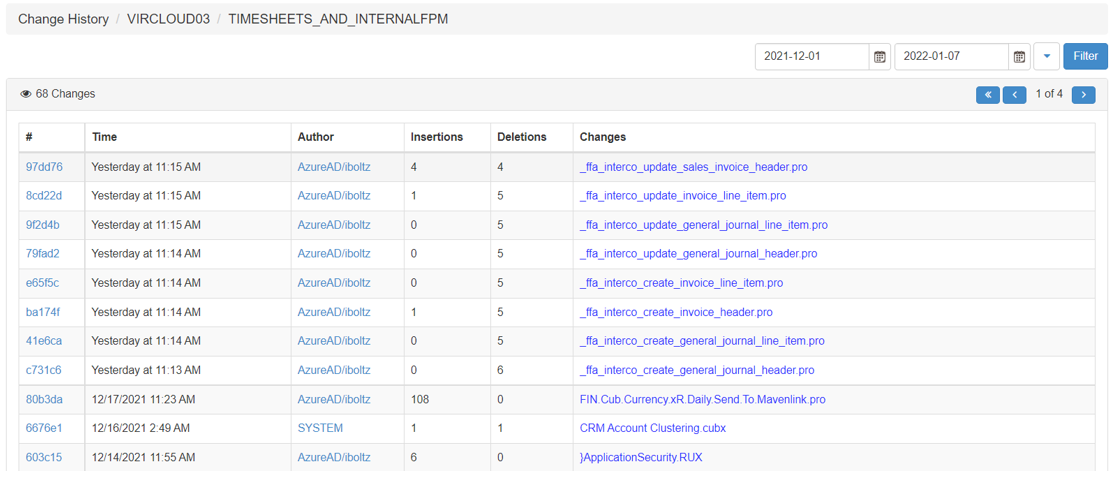Click the start date field 2021-12-01
Screen dimensions: 1118x482
(811, 57)
